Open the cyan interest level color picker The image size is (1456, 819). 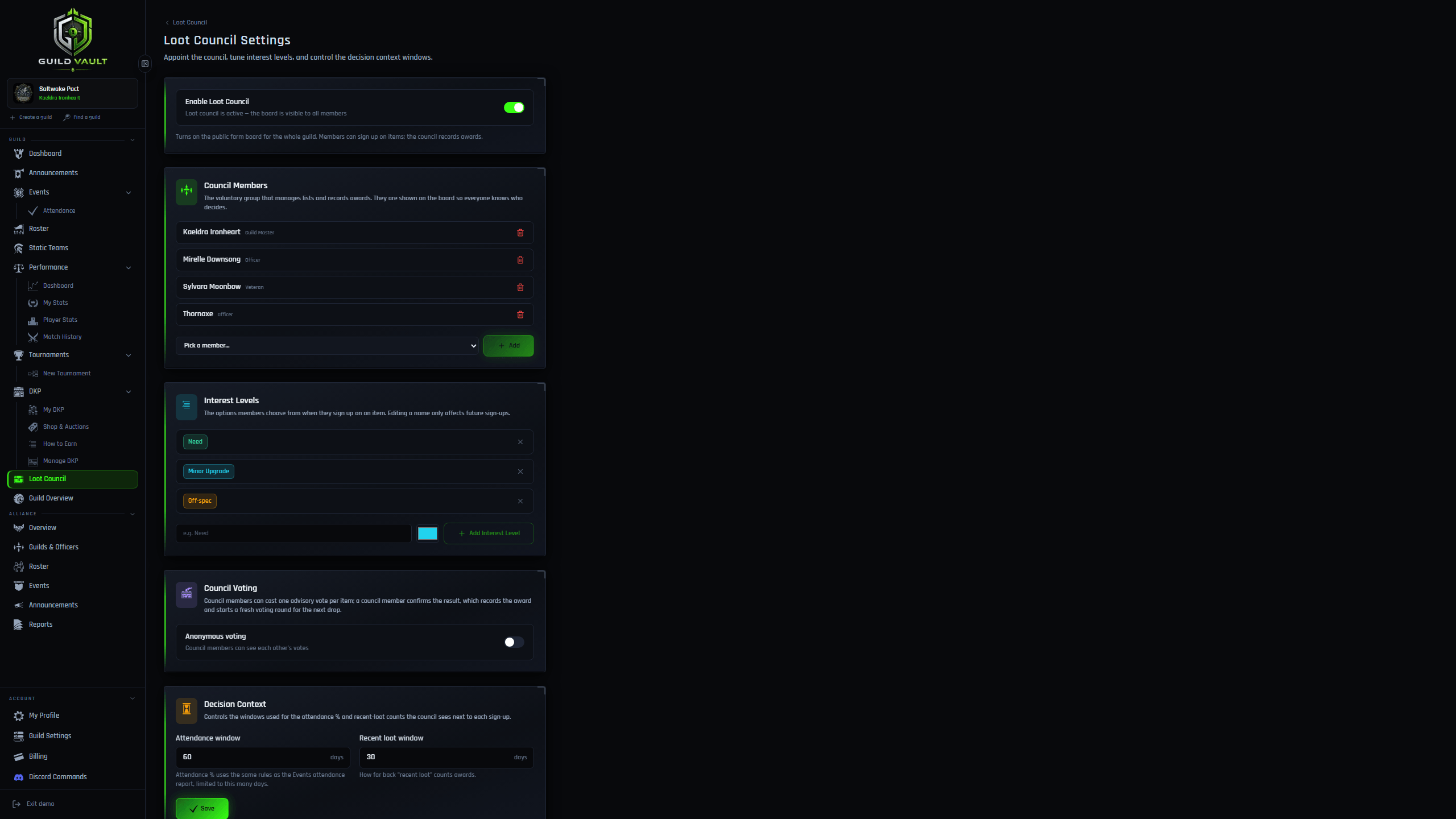pyautogui.click(x=428, y=533)
